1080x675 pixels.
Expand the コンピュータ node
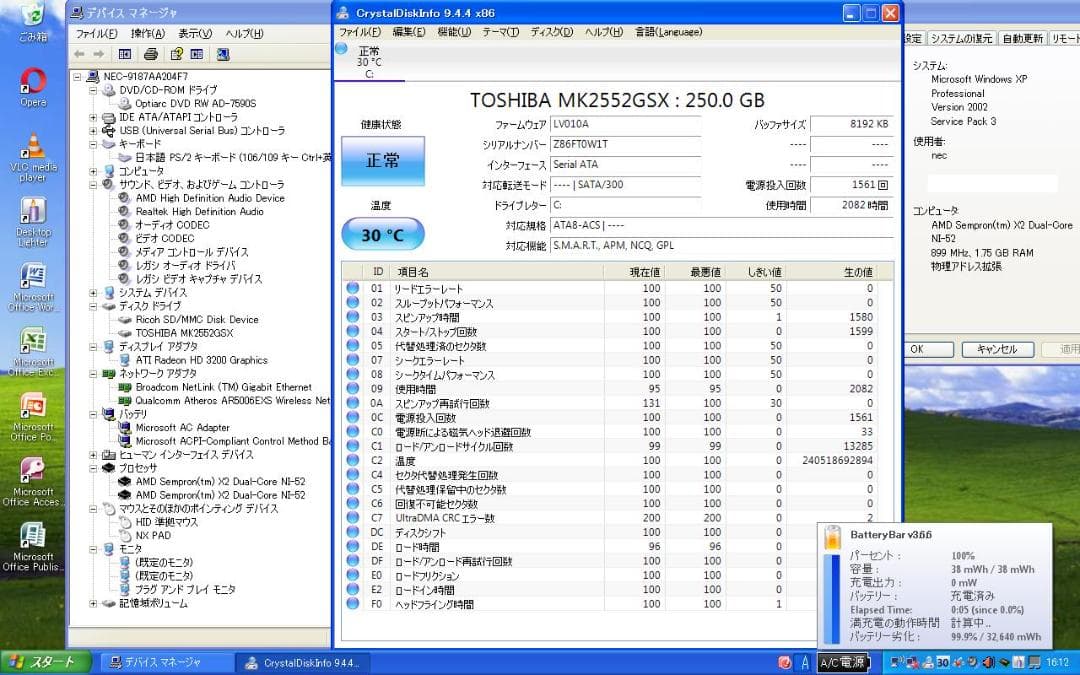click(x=93, y=171)
